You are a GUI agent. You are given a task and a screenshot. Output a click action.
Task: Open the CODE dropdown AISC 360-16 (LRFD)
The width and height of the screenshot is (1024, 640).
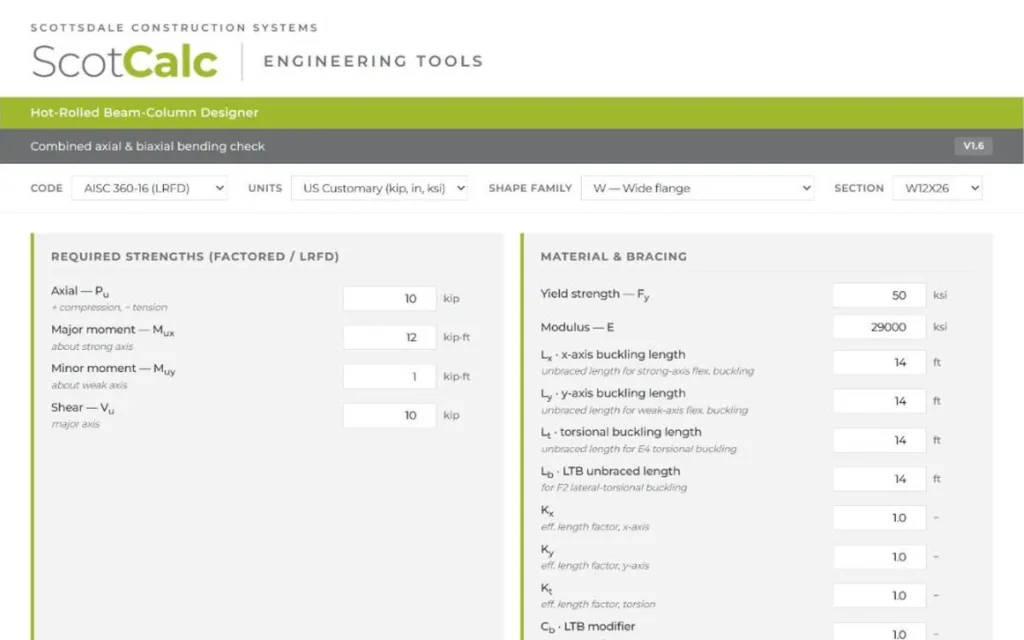pos(150,188)
